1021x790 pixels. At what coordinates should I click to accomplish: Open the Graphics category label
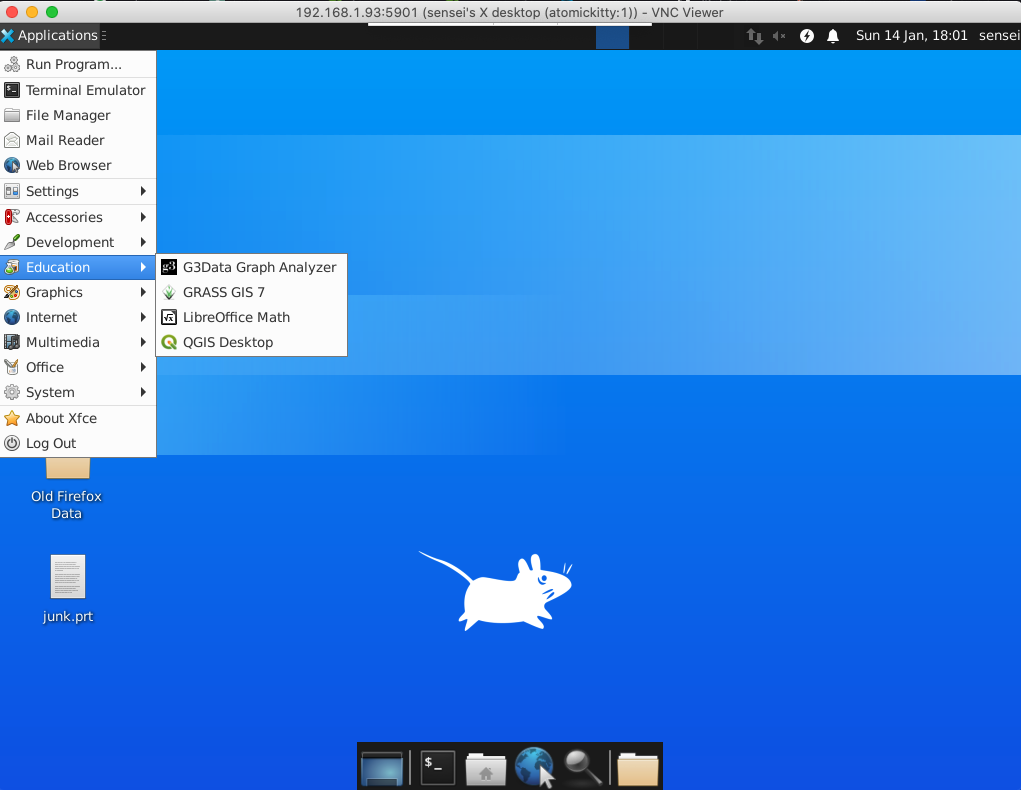coord(54,292)
